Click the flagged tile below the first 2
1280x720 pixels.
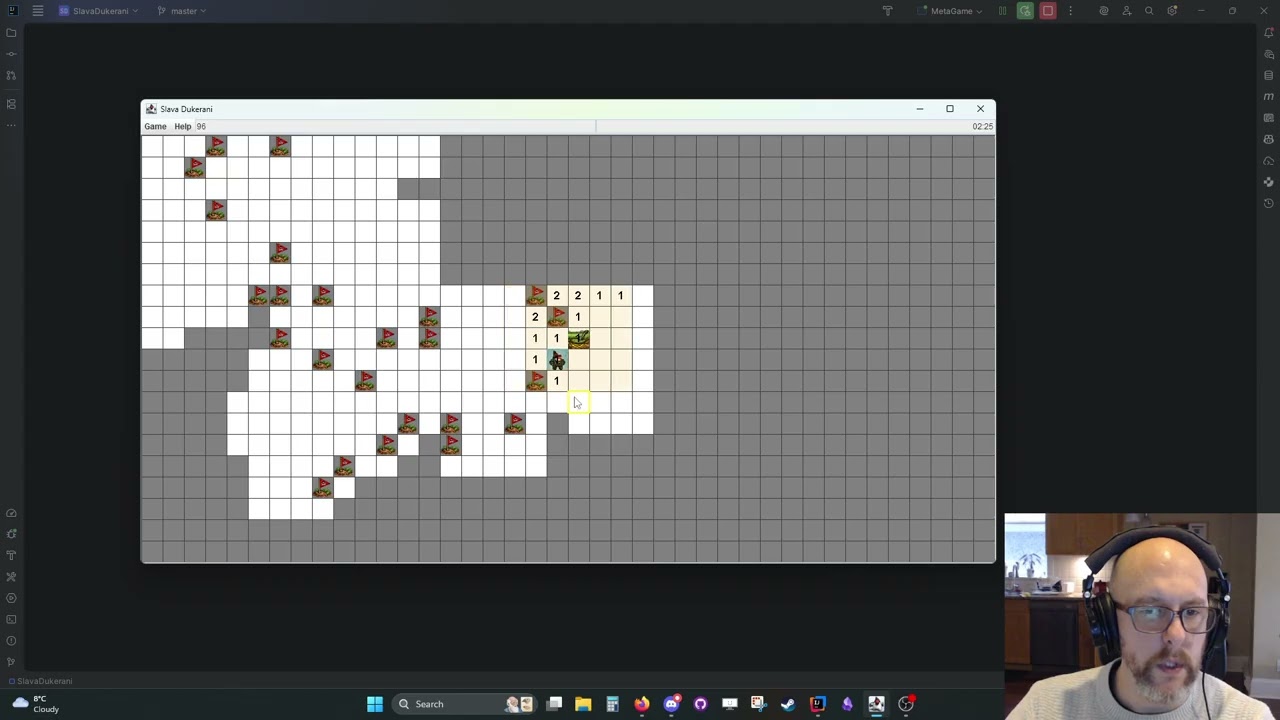557,318
